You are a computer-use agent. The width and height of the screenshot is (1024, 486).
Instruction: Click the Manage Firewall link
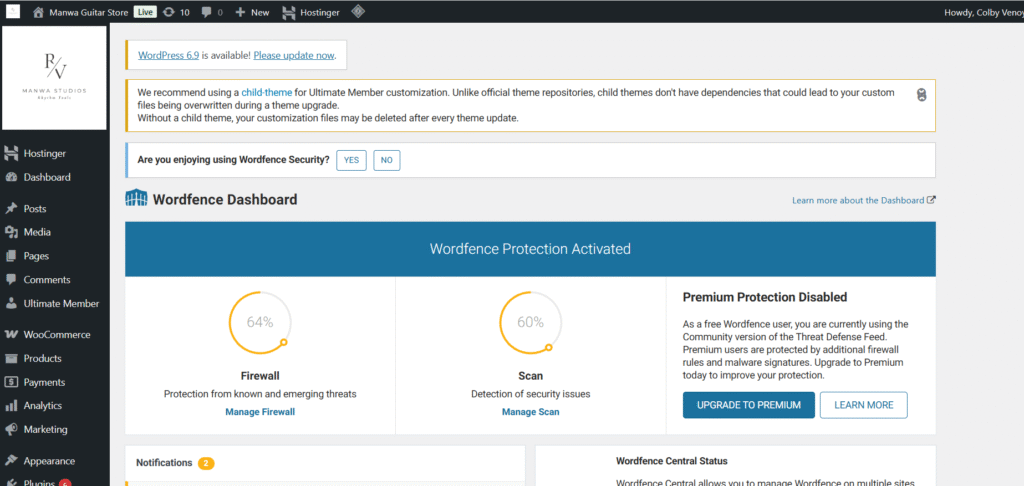tap(260, 412)
